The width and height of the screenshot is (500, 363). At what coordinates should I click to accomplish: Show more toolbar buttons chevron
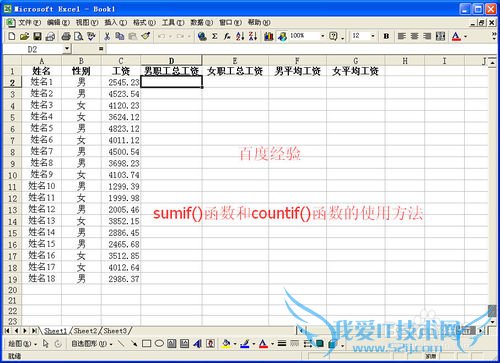point(494,36)
